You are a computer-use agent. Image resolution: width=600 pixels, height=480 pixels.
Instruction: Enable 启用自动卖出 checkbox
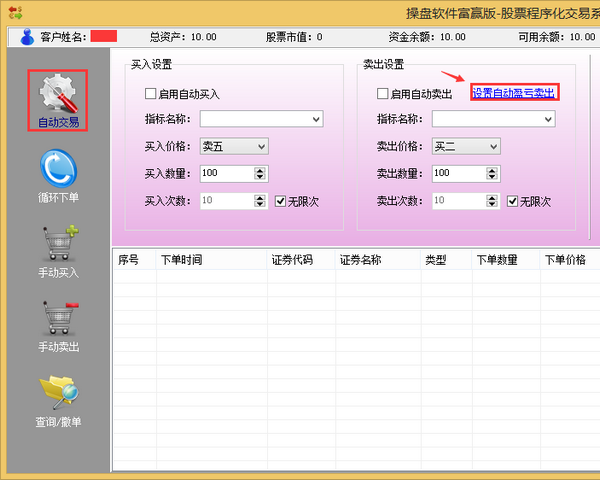[x=383, y=94]
